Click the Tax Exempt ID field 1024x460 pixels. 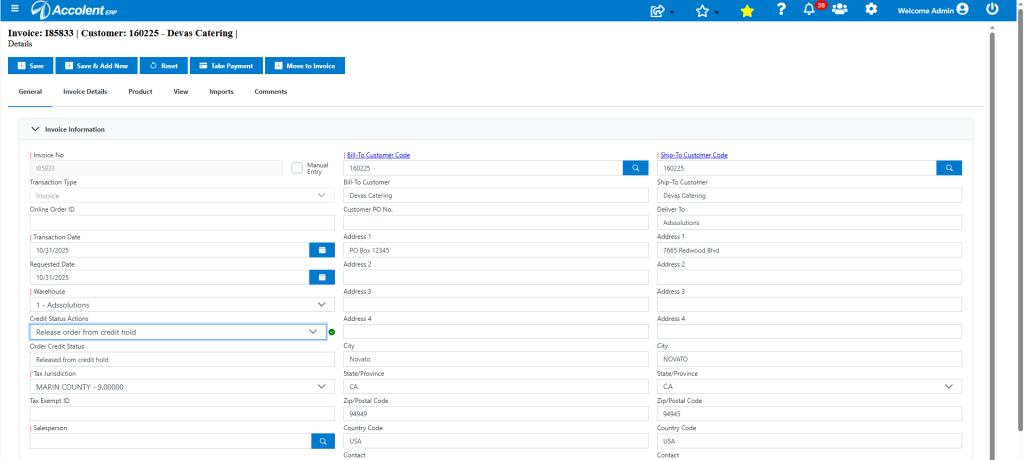(x=182, y=414)
